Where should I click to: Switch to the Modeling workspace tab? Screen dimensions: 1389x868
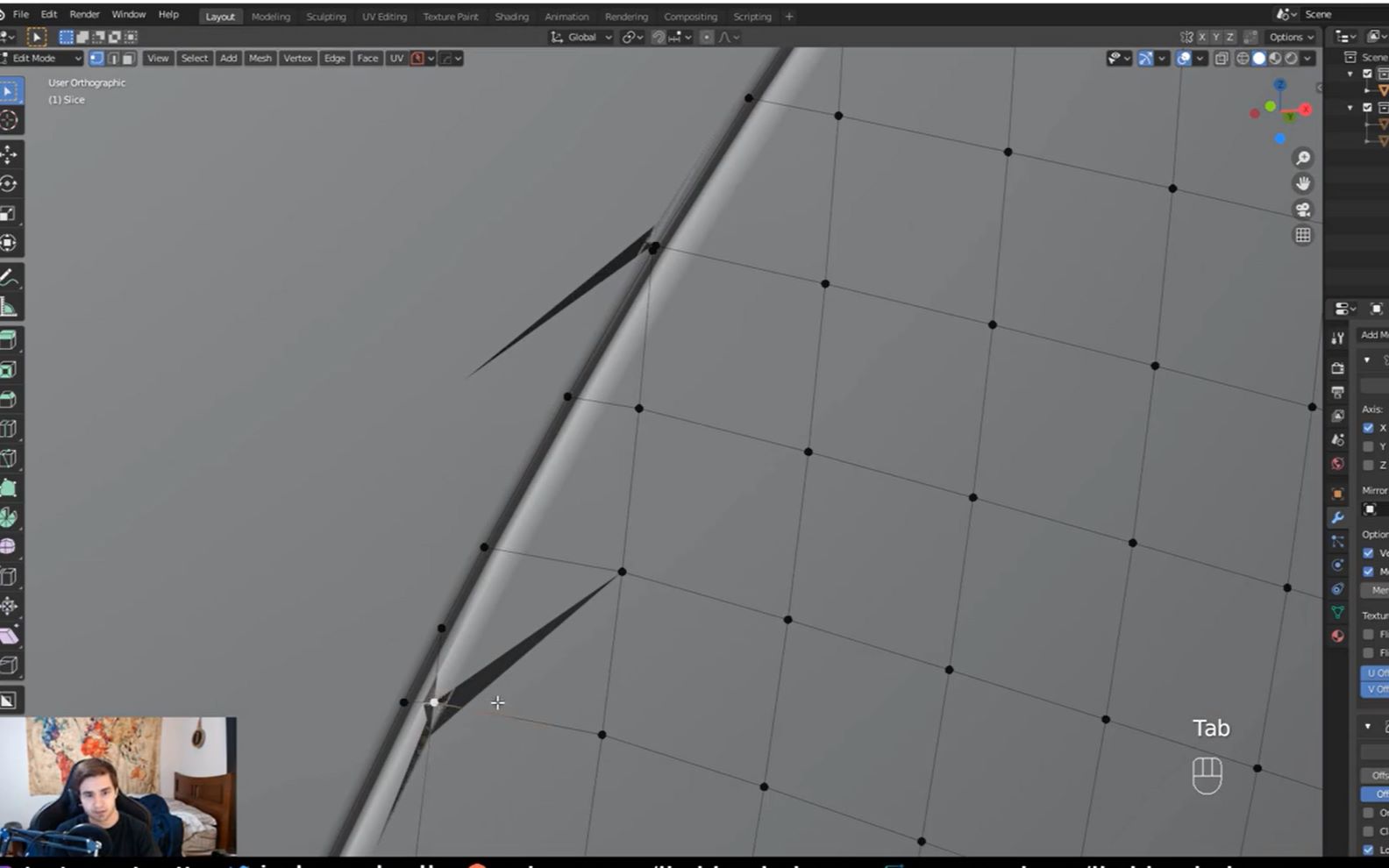pos(271,17)
